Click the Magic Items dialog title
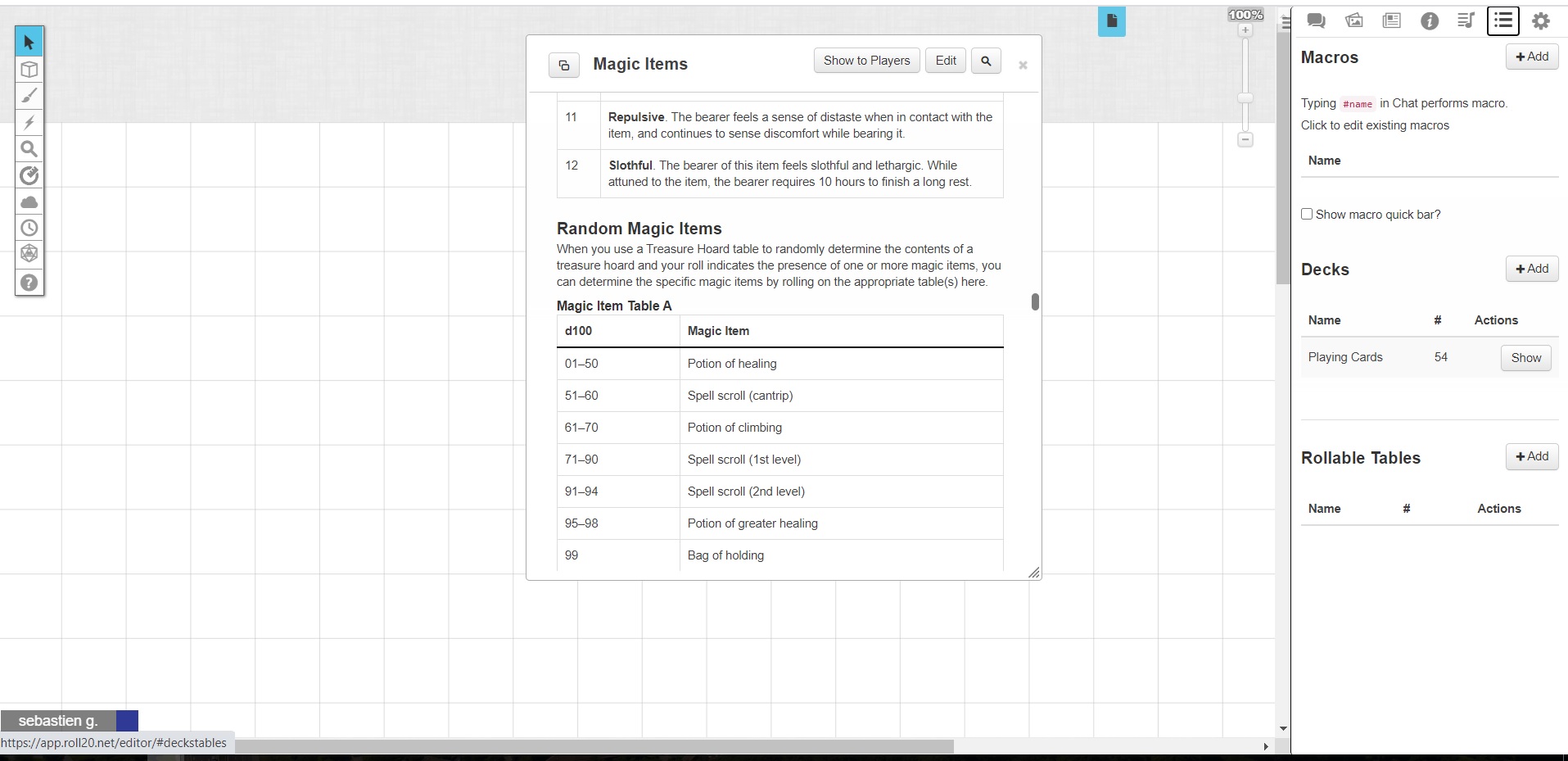1568x761 pixels. (x=640, y=64)
